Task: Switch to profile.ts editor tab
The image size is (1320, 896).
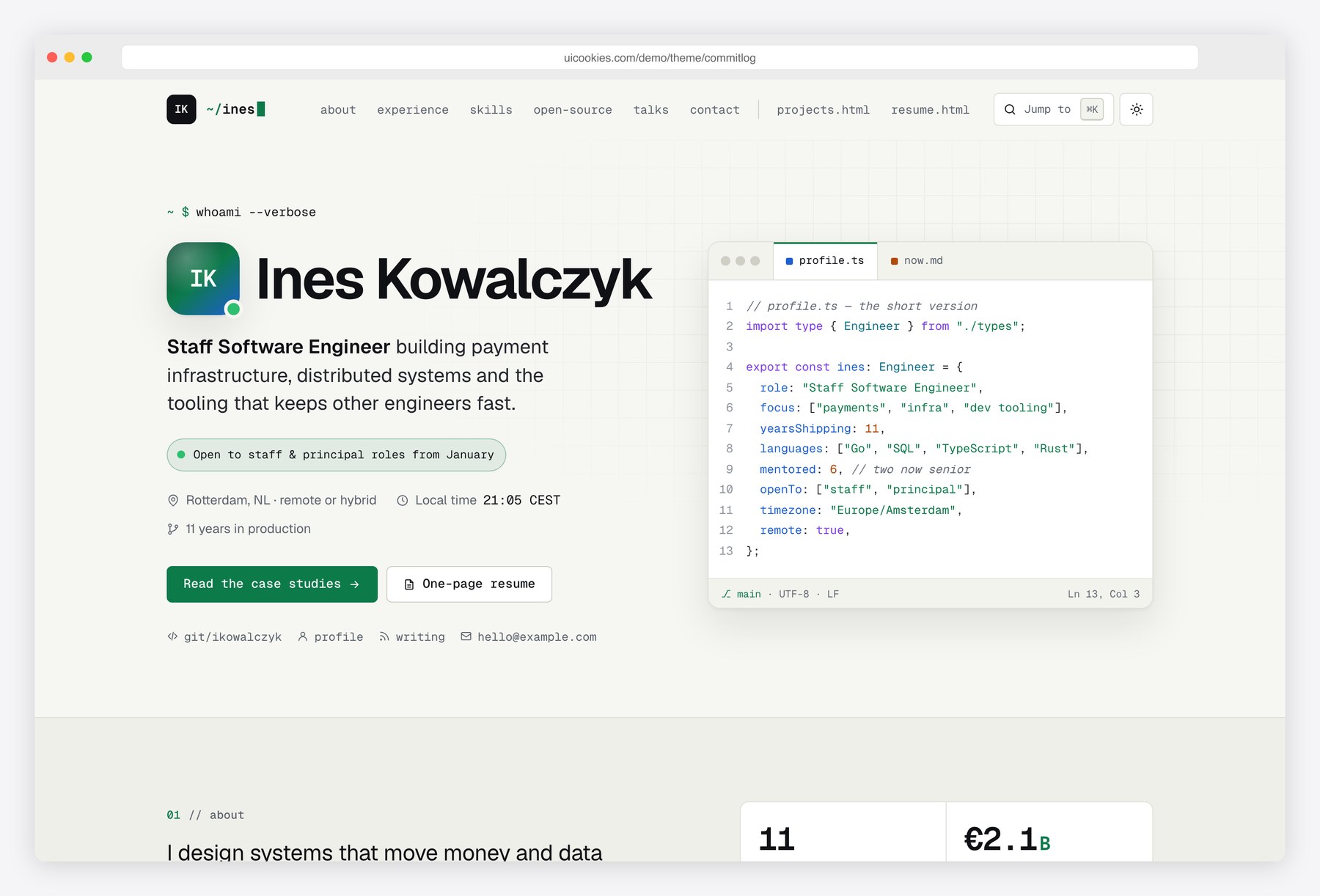Action: coord(825,261)
